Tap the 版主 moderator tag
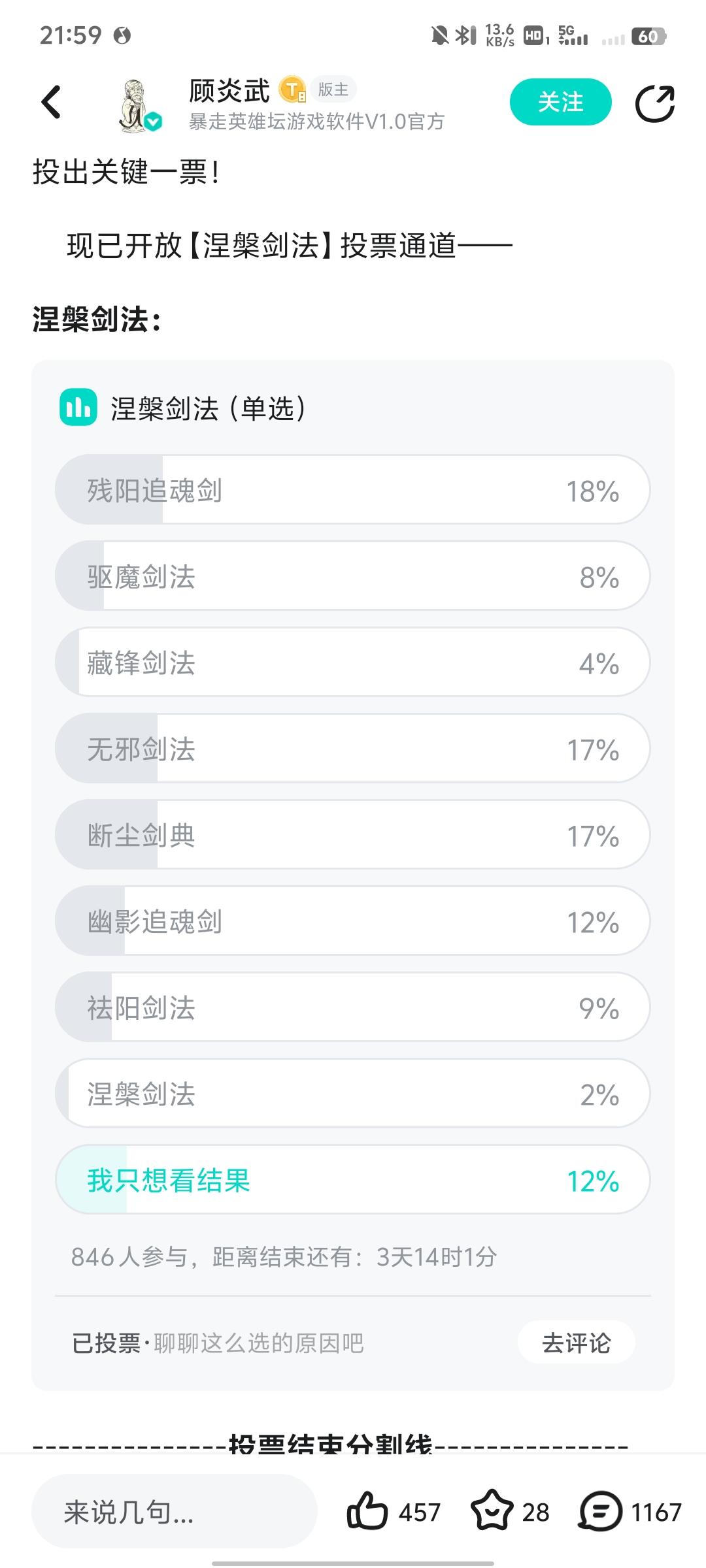This screenshot has height=1568, width=706. [x=333, y=90]
